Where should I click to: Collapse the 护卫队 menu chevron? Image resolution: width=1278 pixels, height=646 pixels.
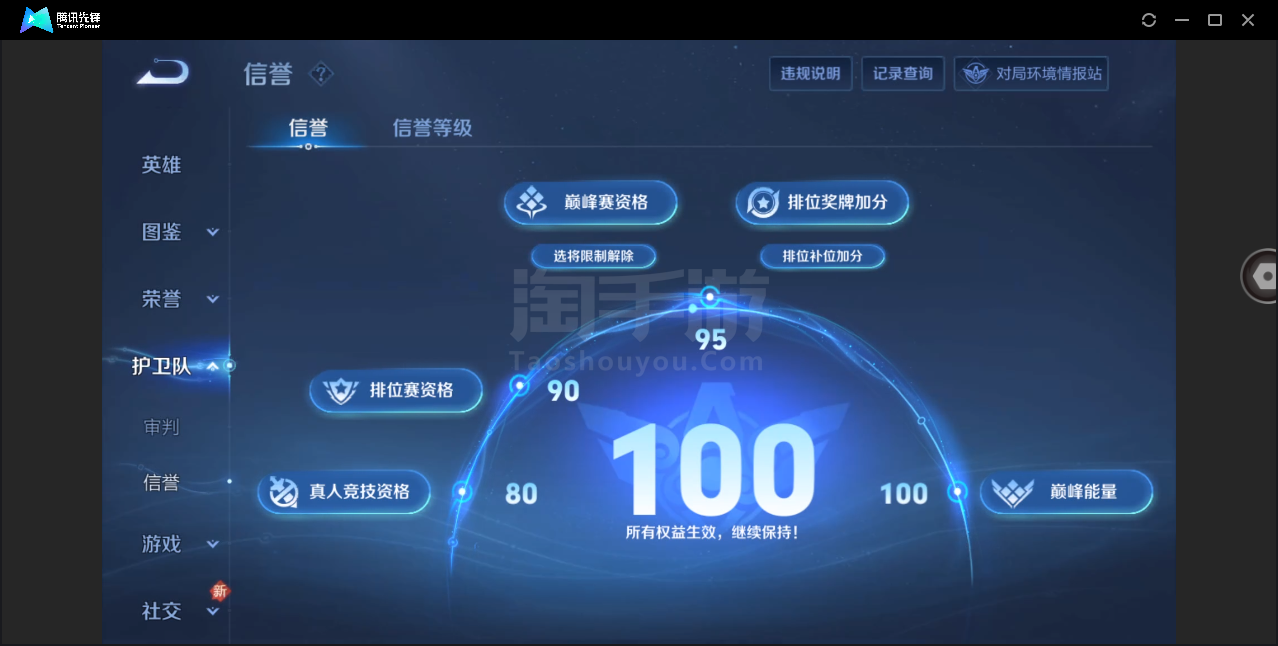coord(213,366)
